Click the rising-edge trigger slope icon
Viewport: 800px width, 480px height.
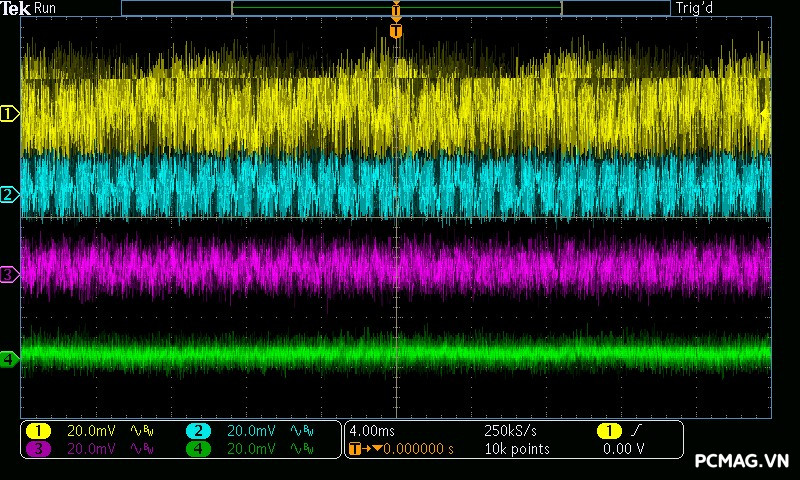point(637,431)
